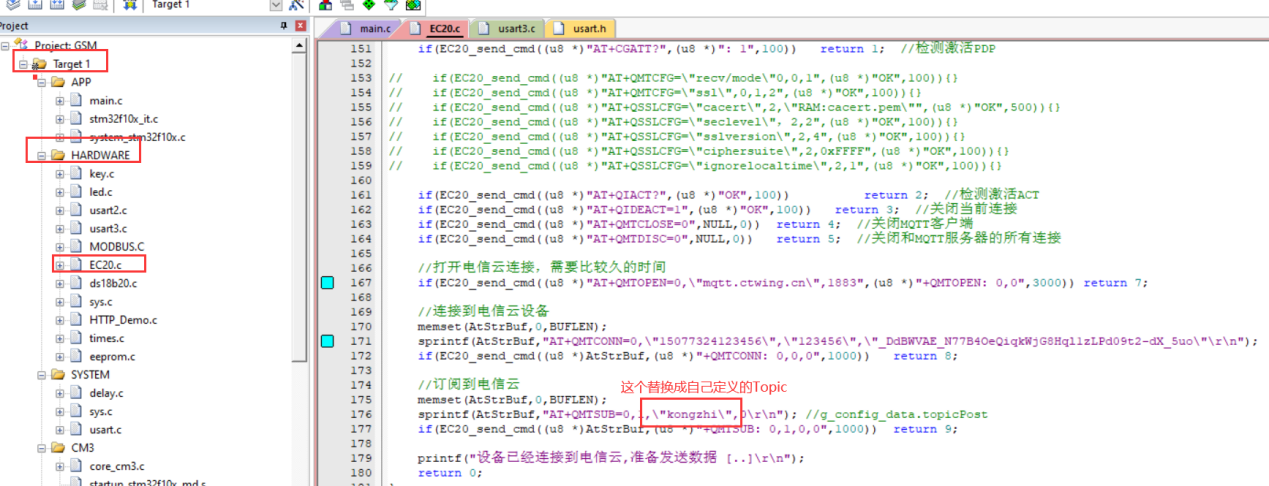The height and width of the screenshot is (486, 1269).
Task: Close the Project panel with red X
Action: pyautogui.click(x=300, y=26)
